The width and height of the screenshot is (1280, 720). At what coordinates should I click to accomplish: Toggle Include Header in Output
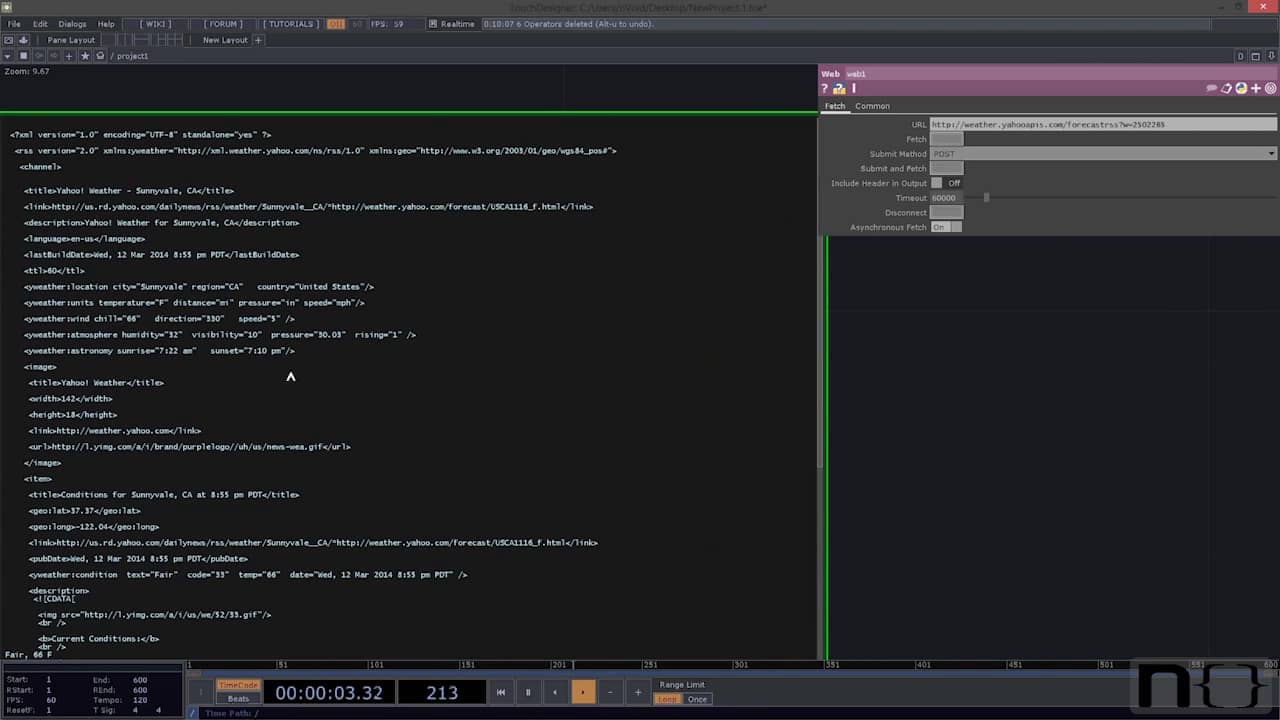point(937,183)
